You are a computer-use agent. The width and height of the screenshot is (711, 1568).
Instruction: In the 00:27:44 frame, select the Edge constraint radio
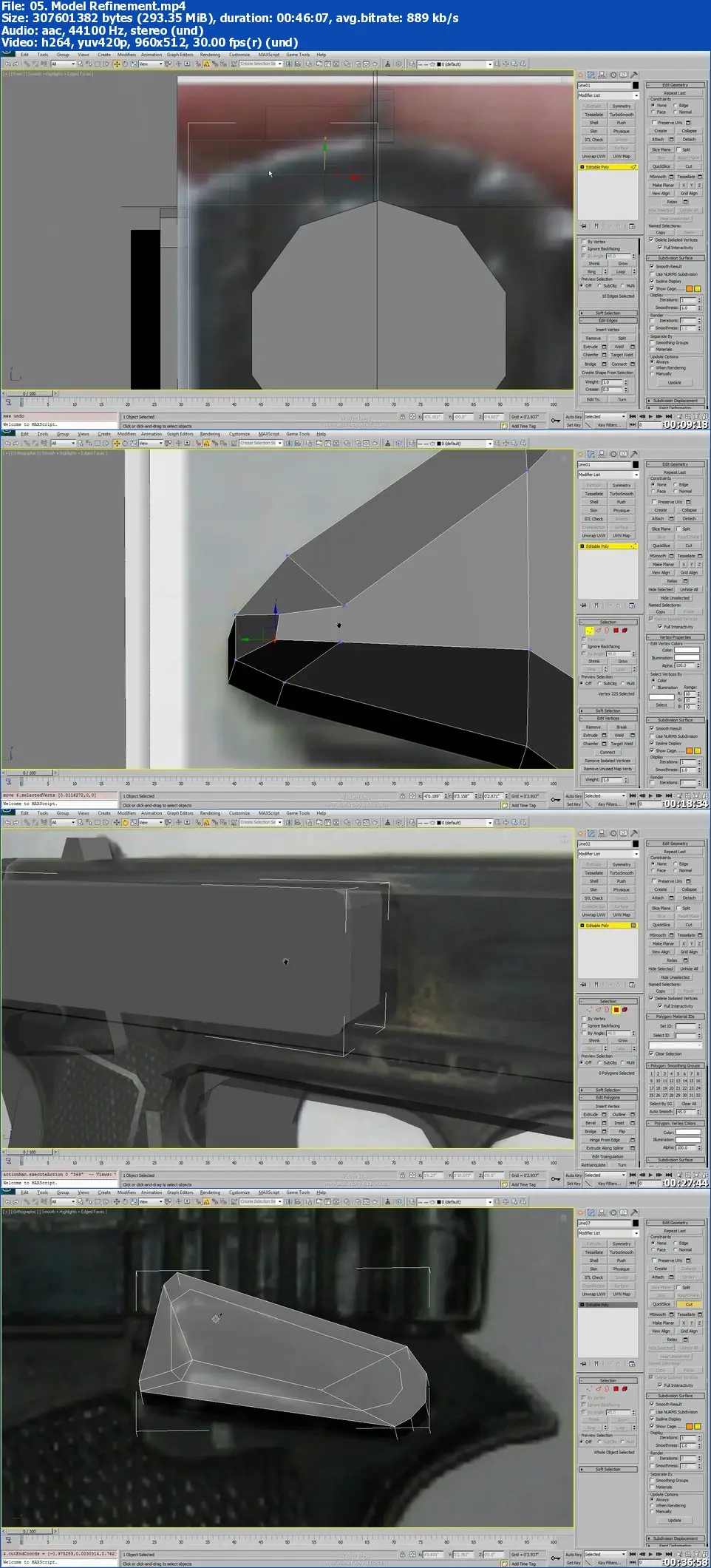coord(676,863)
